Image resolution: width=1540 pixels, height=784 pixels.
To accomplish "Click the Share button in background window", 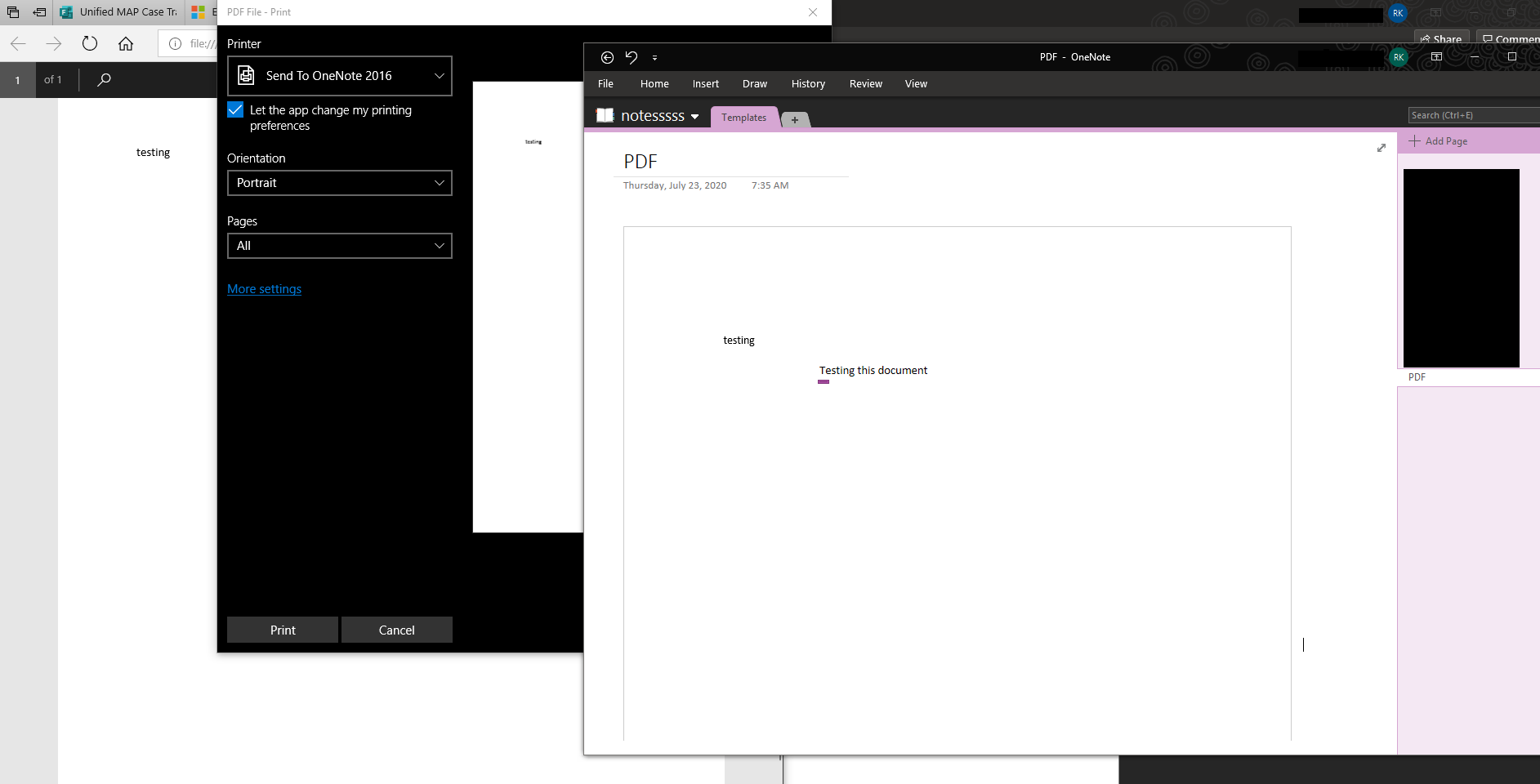I will pyautogui.click(x=1442, y=38).
